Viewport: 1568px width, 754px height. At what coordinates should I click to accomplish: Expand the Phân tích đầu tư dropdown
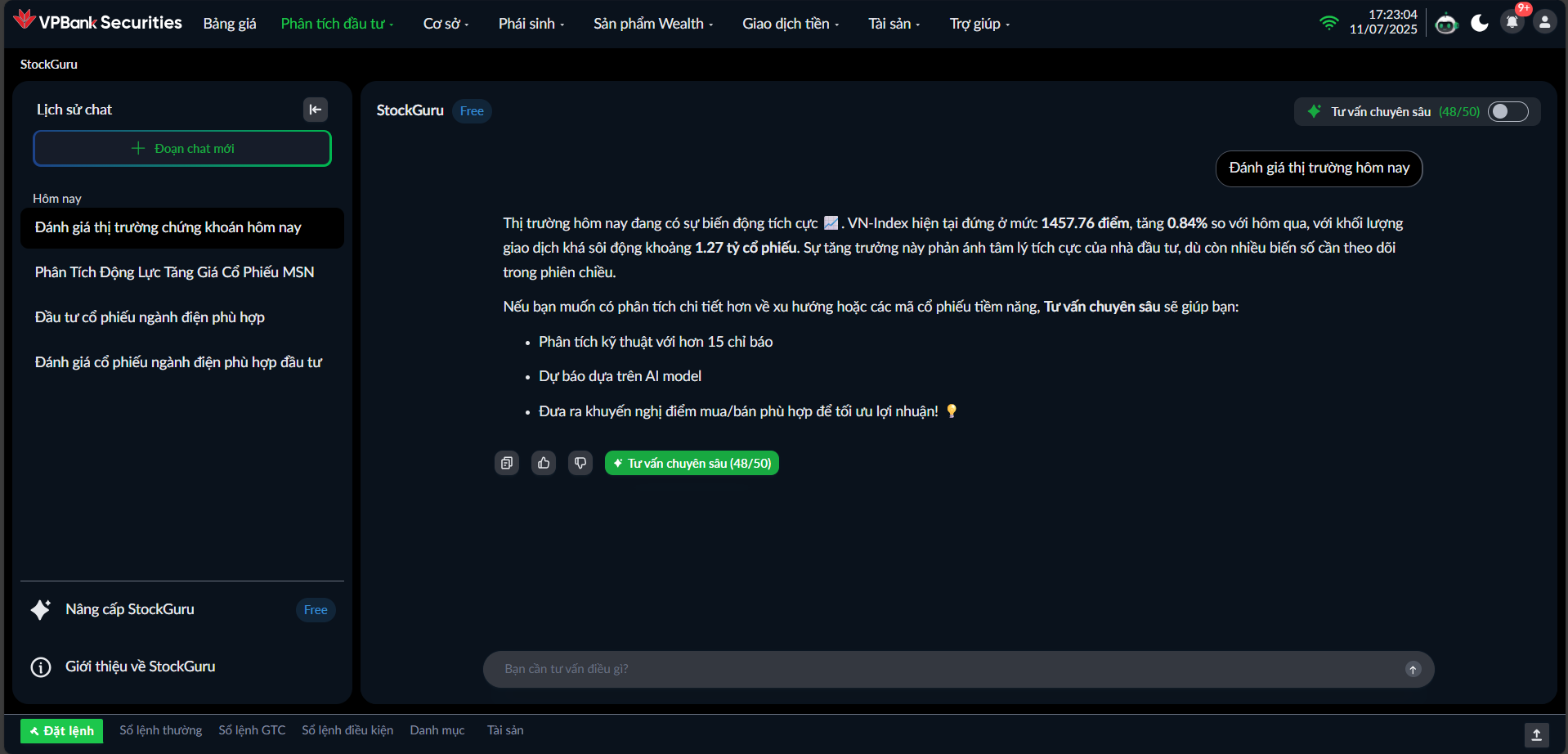[337, 24]
